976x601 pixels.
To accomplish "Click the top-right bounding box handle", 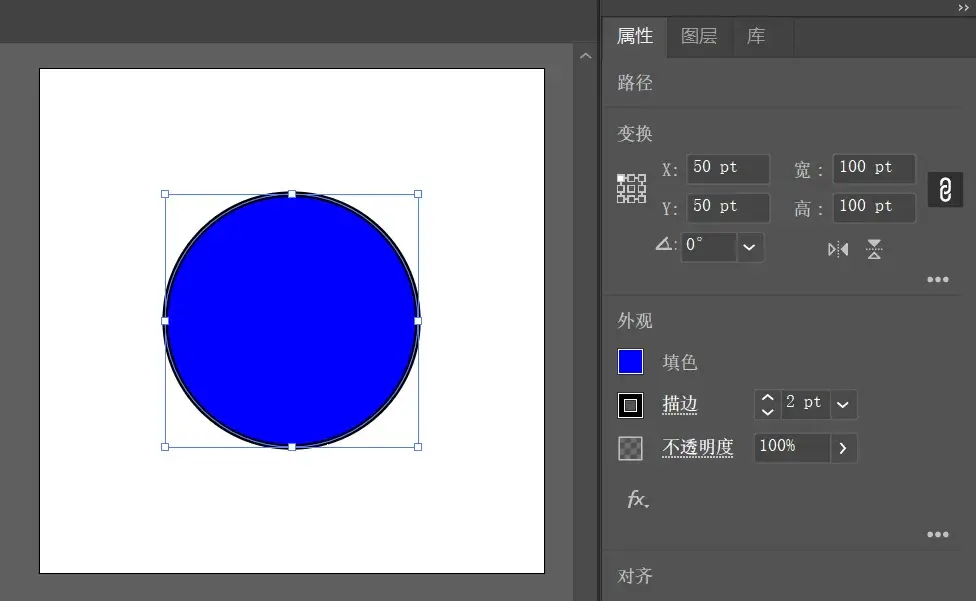I will [418, 194].
